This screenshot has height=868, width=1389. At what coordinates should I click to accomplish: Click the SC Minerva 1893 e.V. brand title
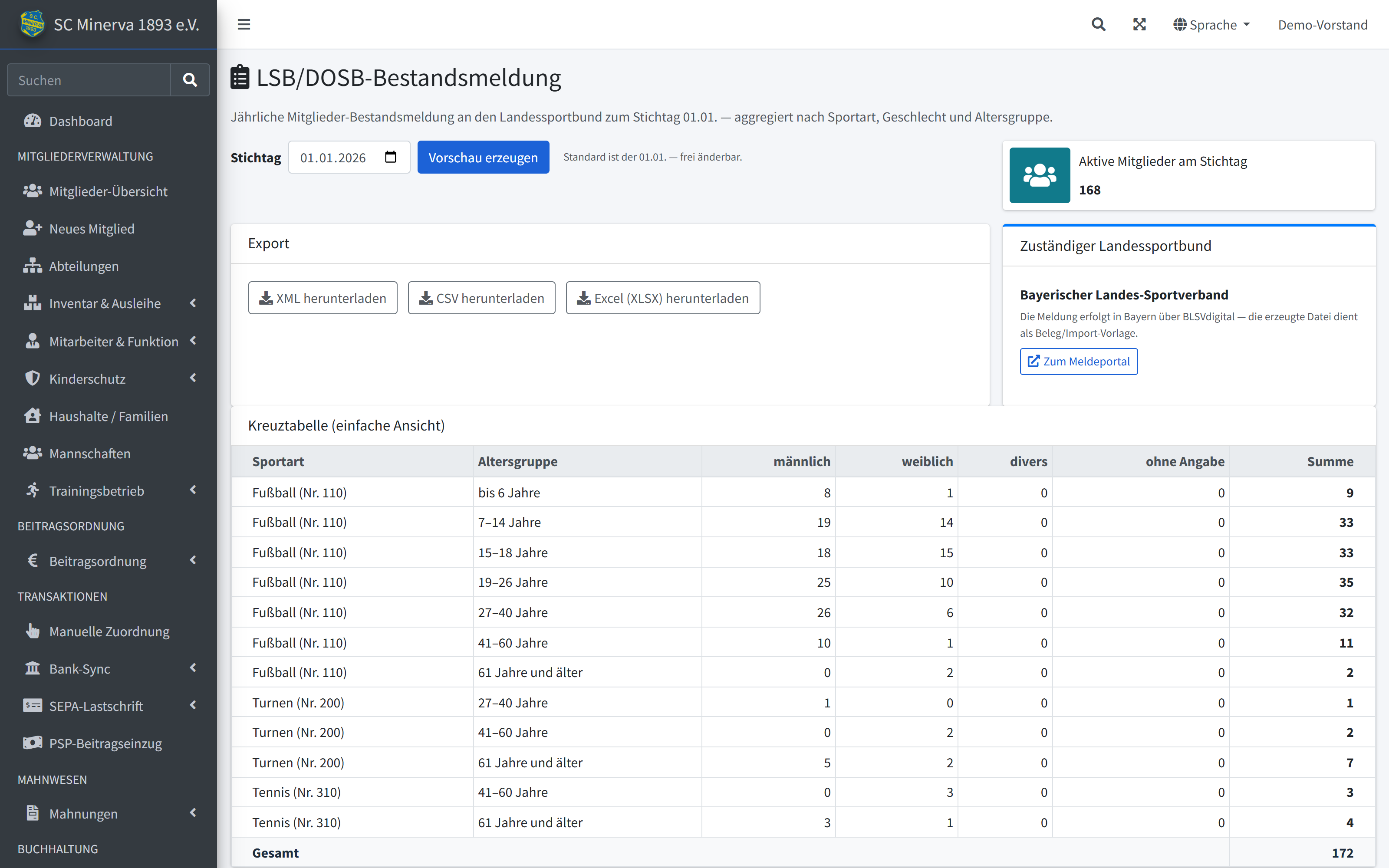pos(126,25)
